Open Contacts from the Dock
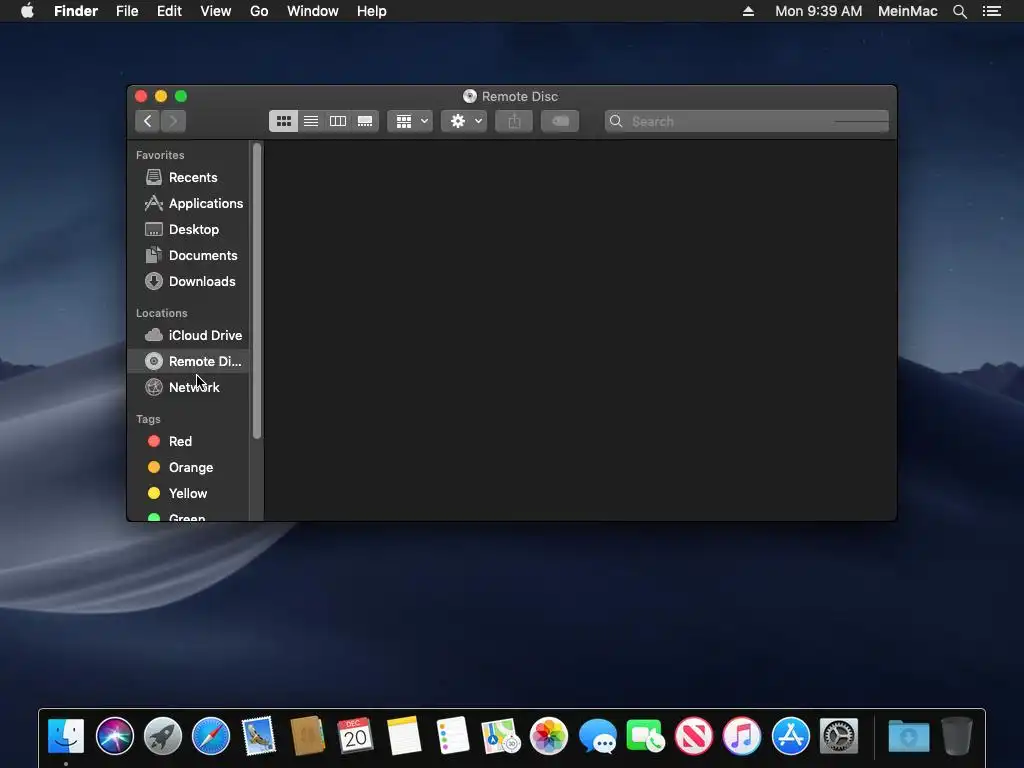The height and width of the screenshot is (768, 1024). click(x=308, y=736)
